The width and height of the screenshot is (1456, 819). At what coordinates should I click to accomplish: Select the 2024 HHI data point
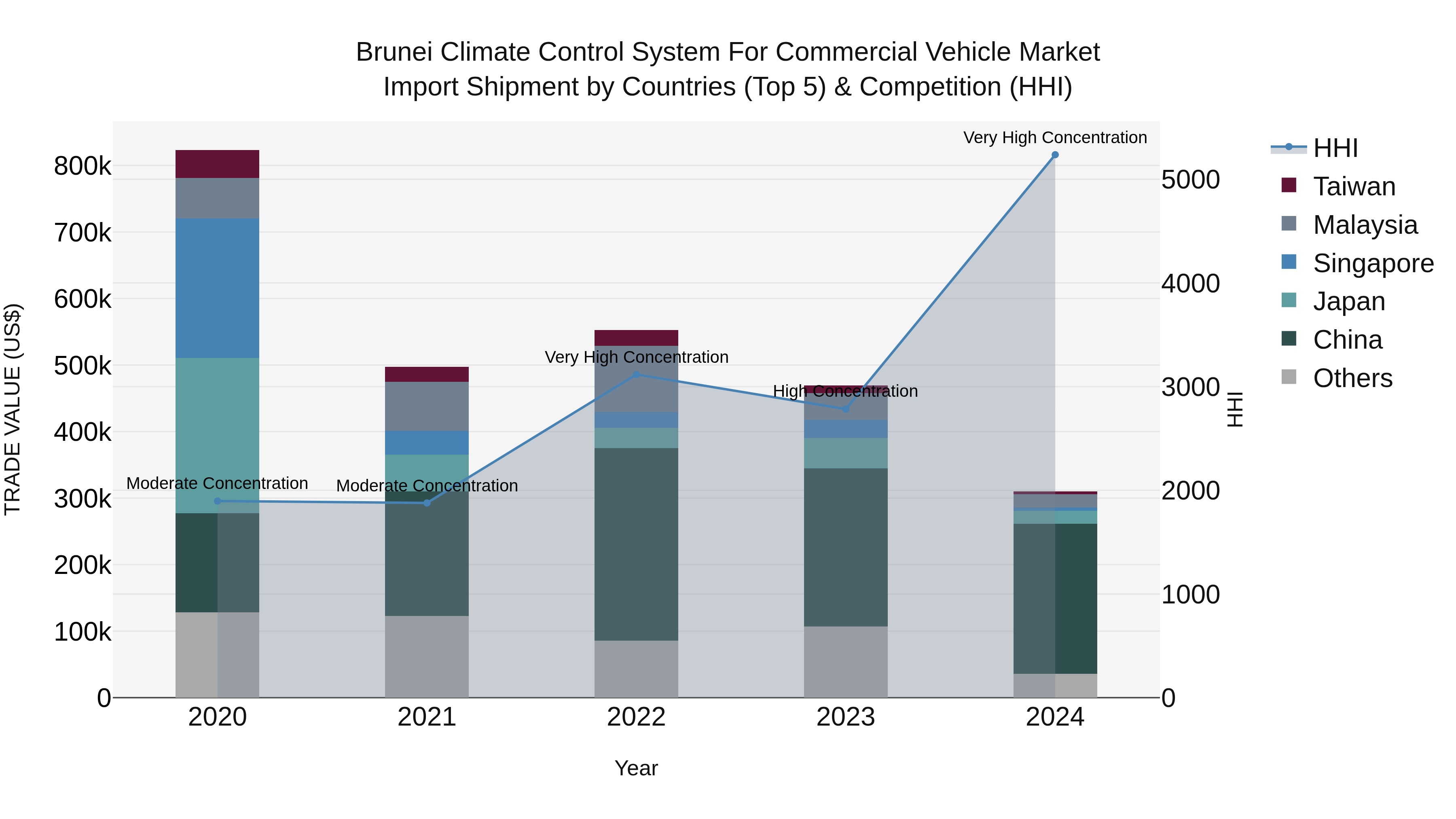pyautogui.click(x=1055, y=155)
